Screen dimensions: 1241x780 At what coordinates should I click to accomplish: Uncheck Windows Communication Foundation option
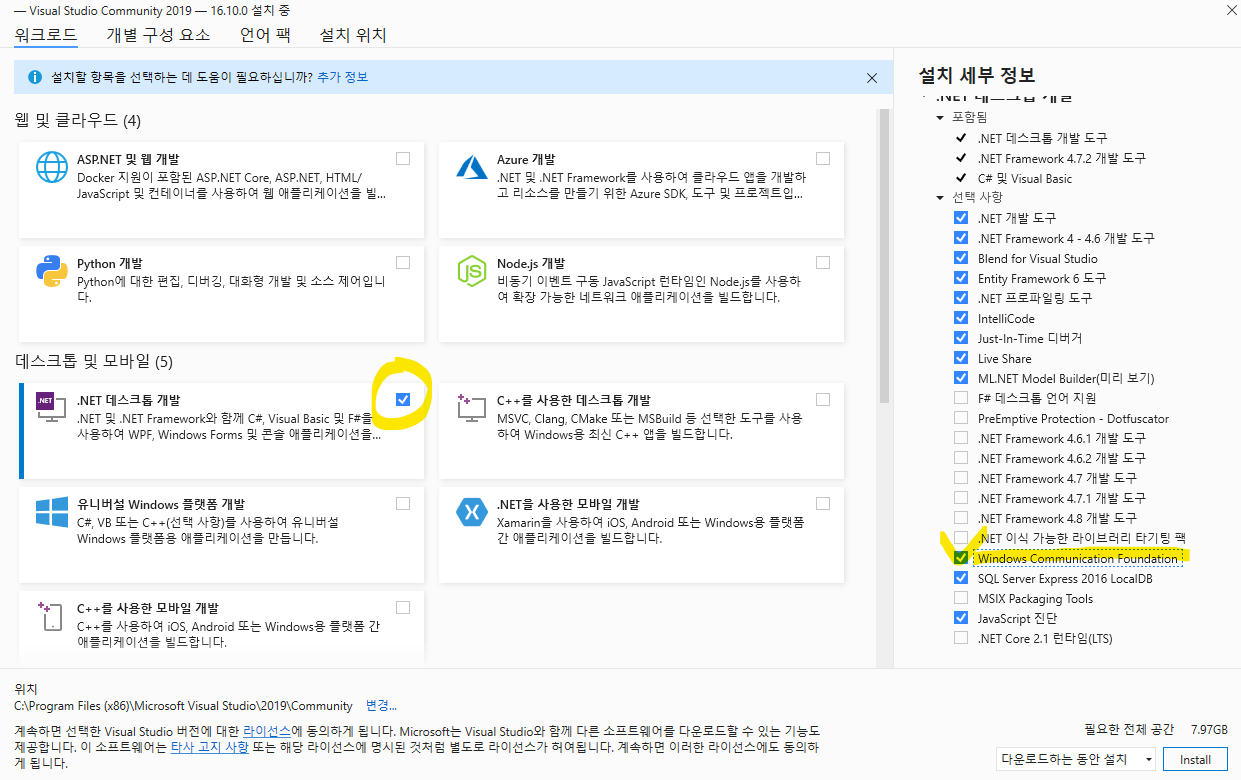pyautogui.click(x=961, y=558)
